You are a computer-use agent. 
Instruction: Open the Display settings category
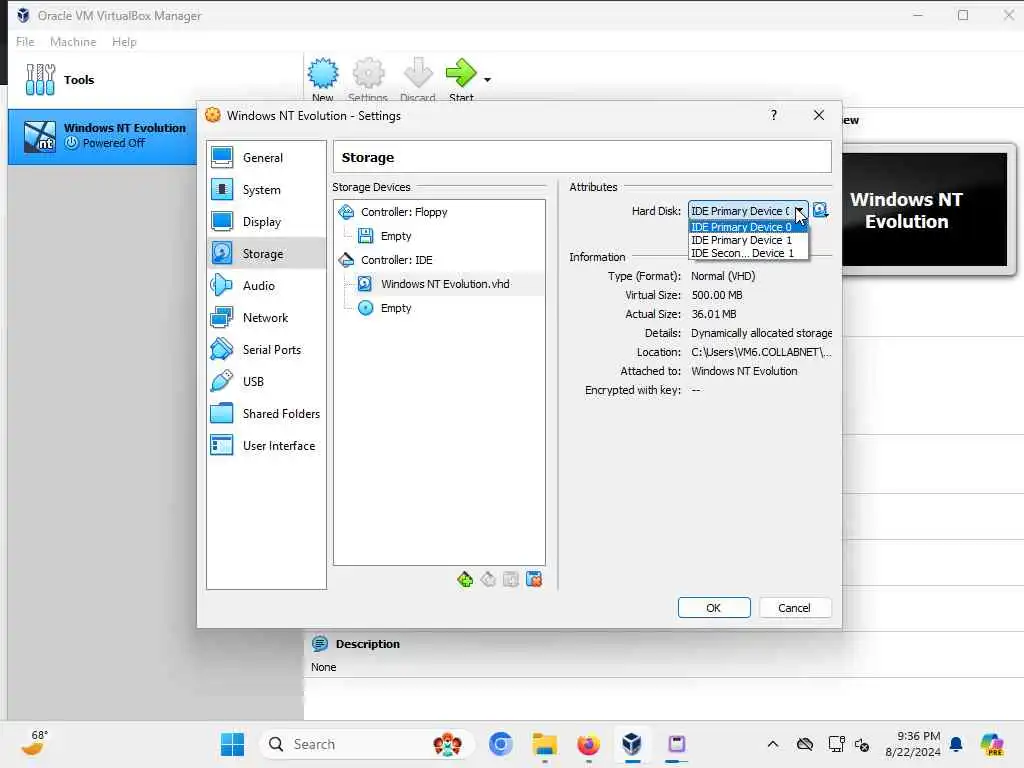point(266,221)
